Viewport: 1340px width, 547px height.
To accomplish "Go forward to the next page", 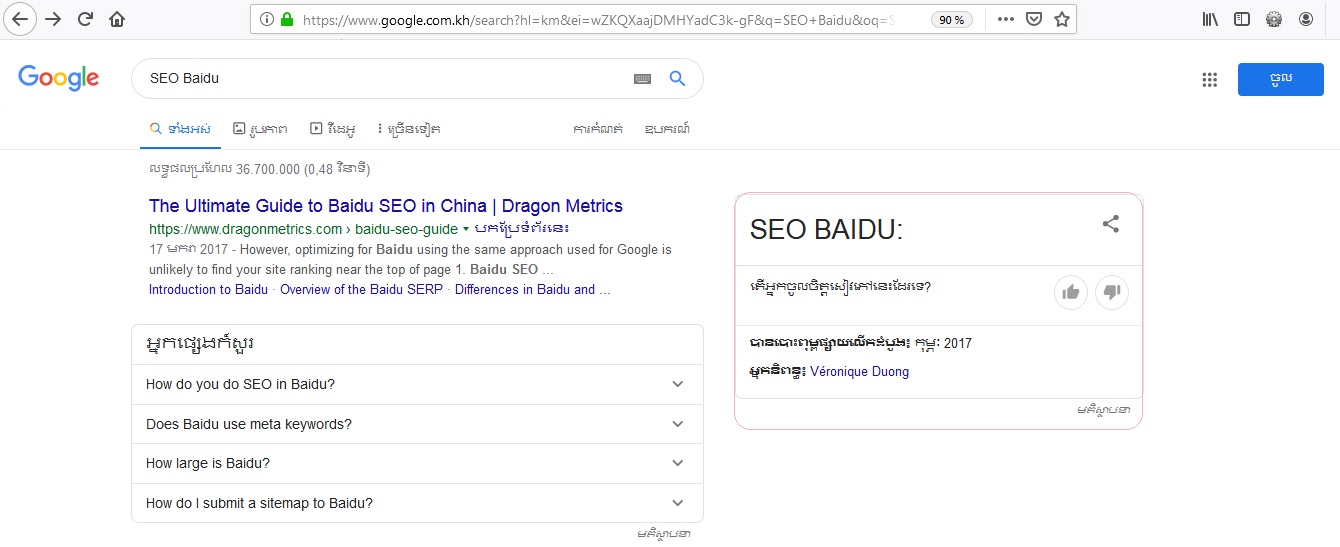I will 53,19.
